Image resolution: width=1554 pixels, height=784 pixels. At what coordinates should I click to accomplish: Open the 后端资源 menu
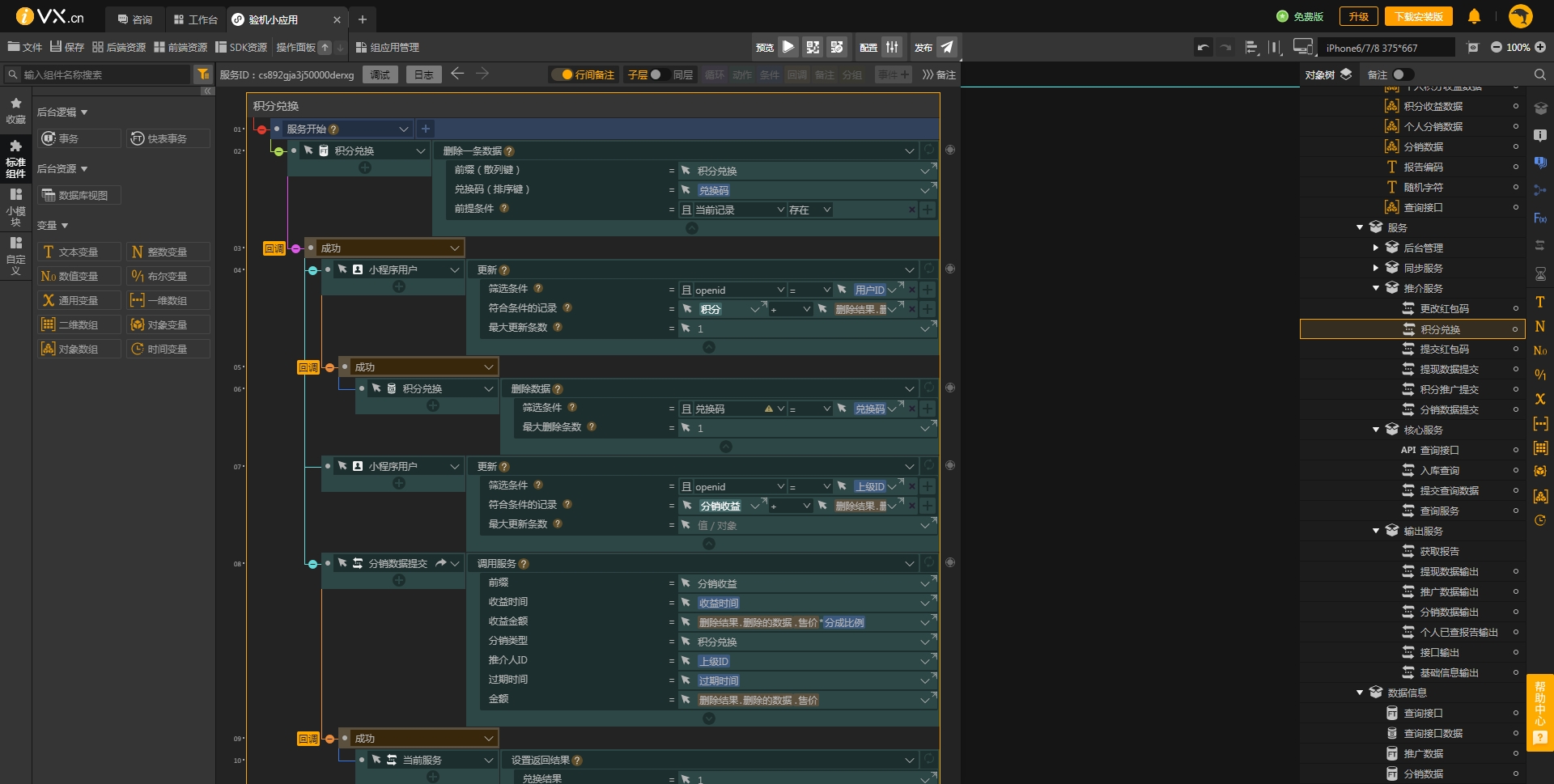click(119, 47)
